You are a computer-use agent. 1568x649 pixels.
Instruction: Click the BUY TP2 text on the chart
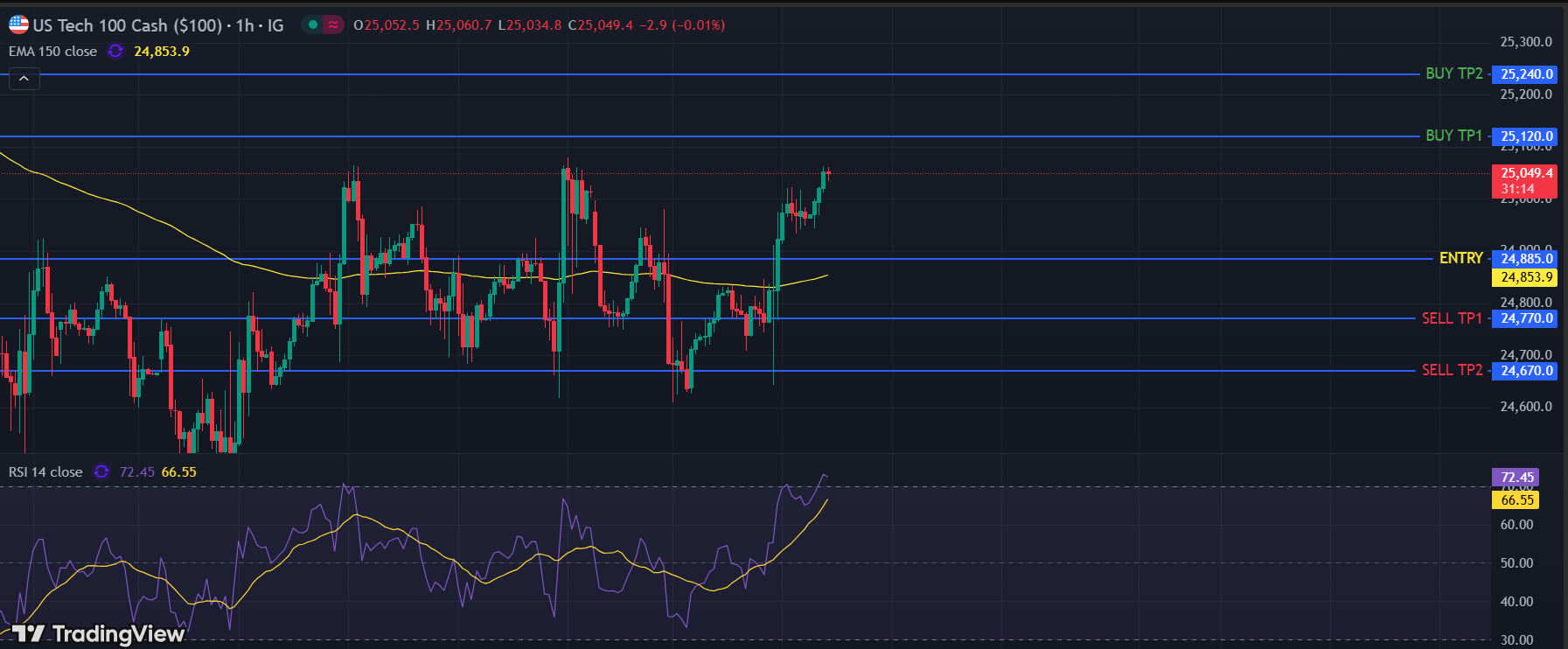[x=1453, y=73]
